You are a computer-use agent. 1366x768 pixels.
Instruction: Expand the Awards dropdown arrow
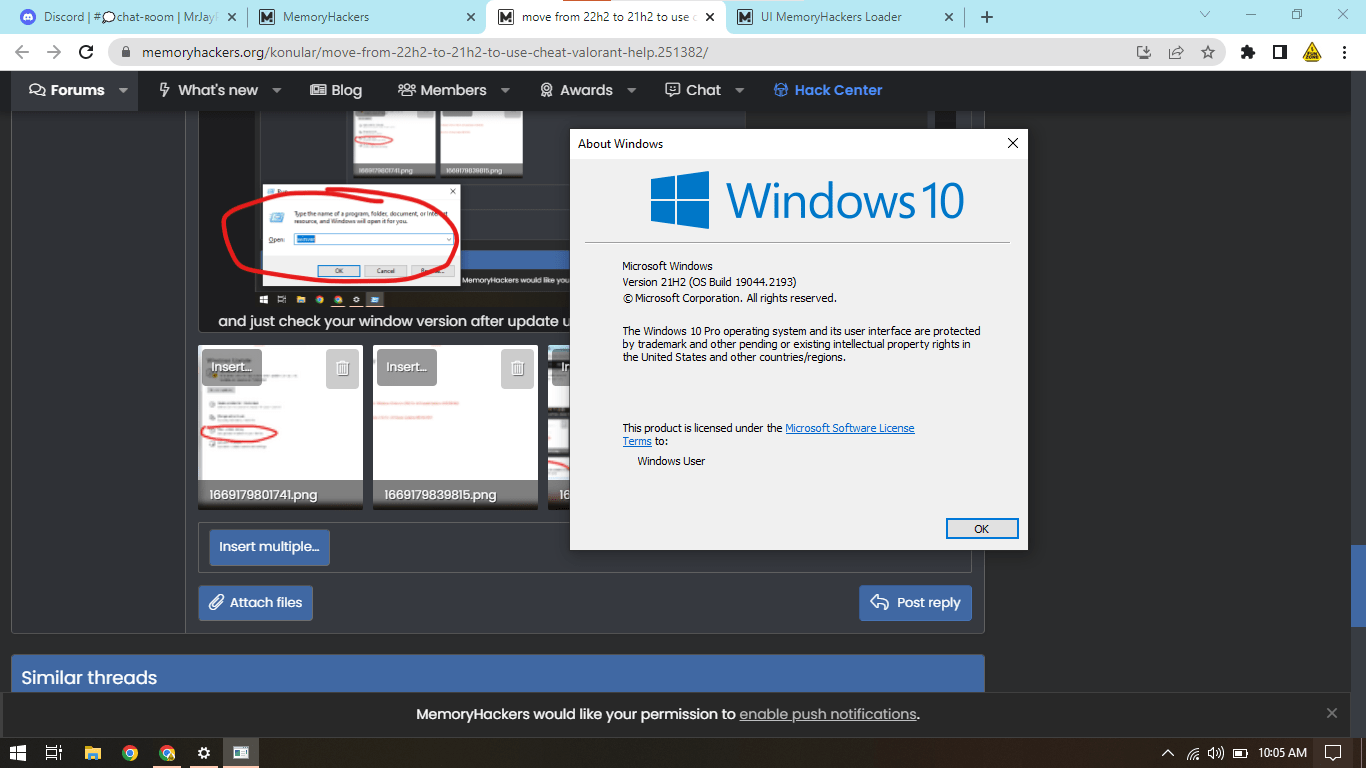pos(632,90)
